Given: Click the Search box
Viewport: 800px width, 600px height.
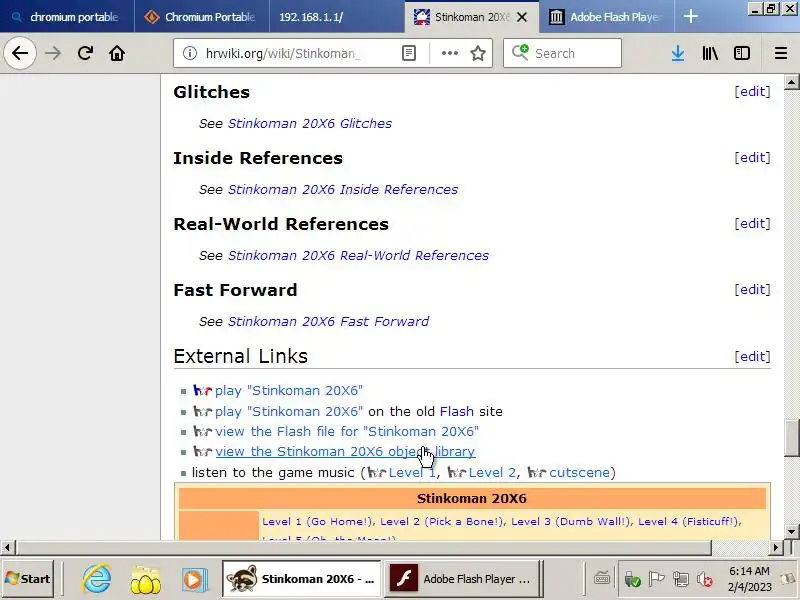Looking at the screenshot, I should [562, 53].
